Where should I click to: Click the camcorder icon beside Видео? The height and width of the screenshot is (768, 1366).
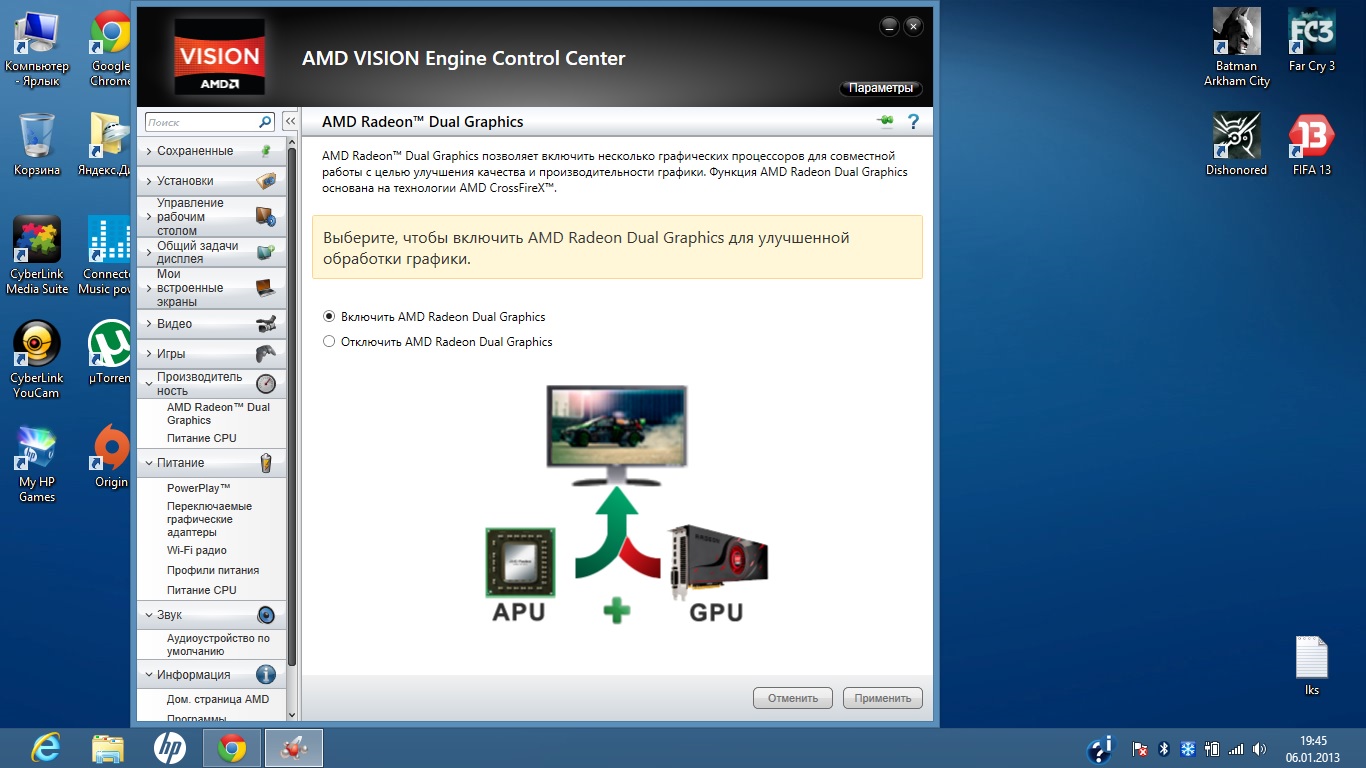tap(265, 324)
